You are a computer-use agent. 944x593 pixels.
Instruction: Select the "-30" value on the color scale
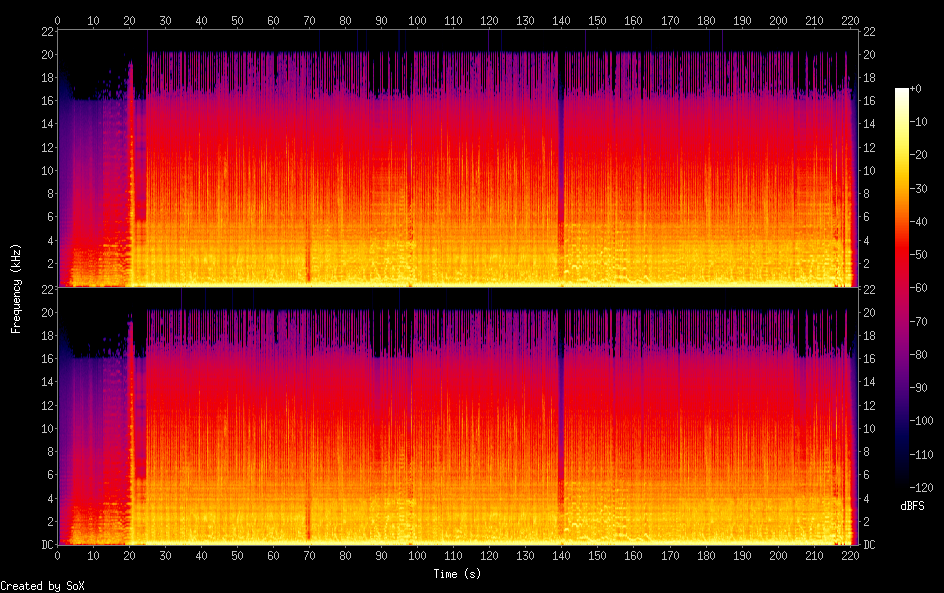(918, 188)
